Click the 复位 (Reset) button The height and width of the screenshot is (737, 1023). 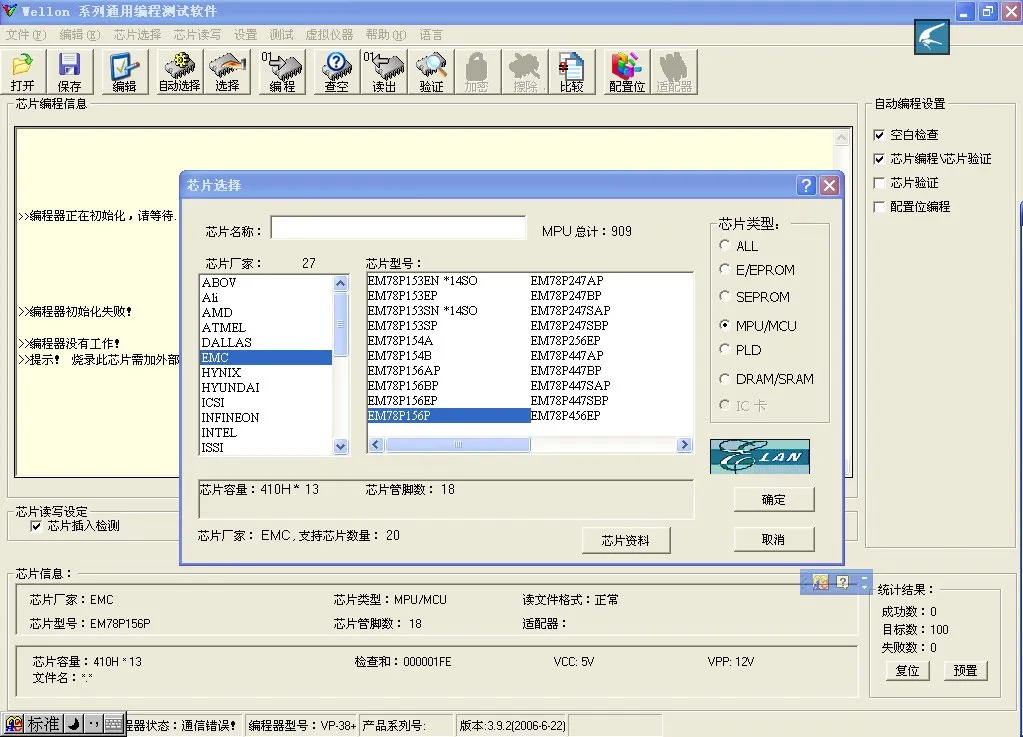tap(908, 670)
